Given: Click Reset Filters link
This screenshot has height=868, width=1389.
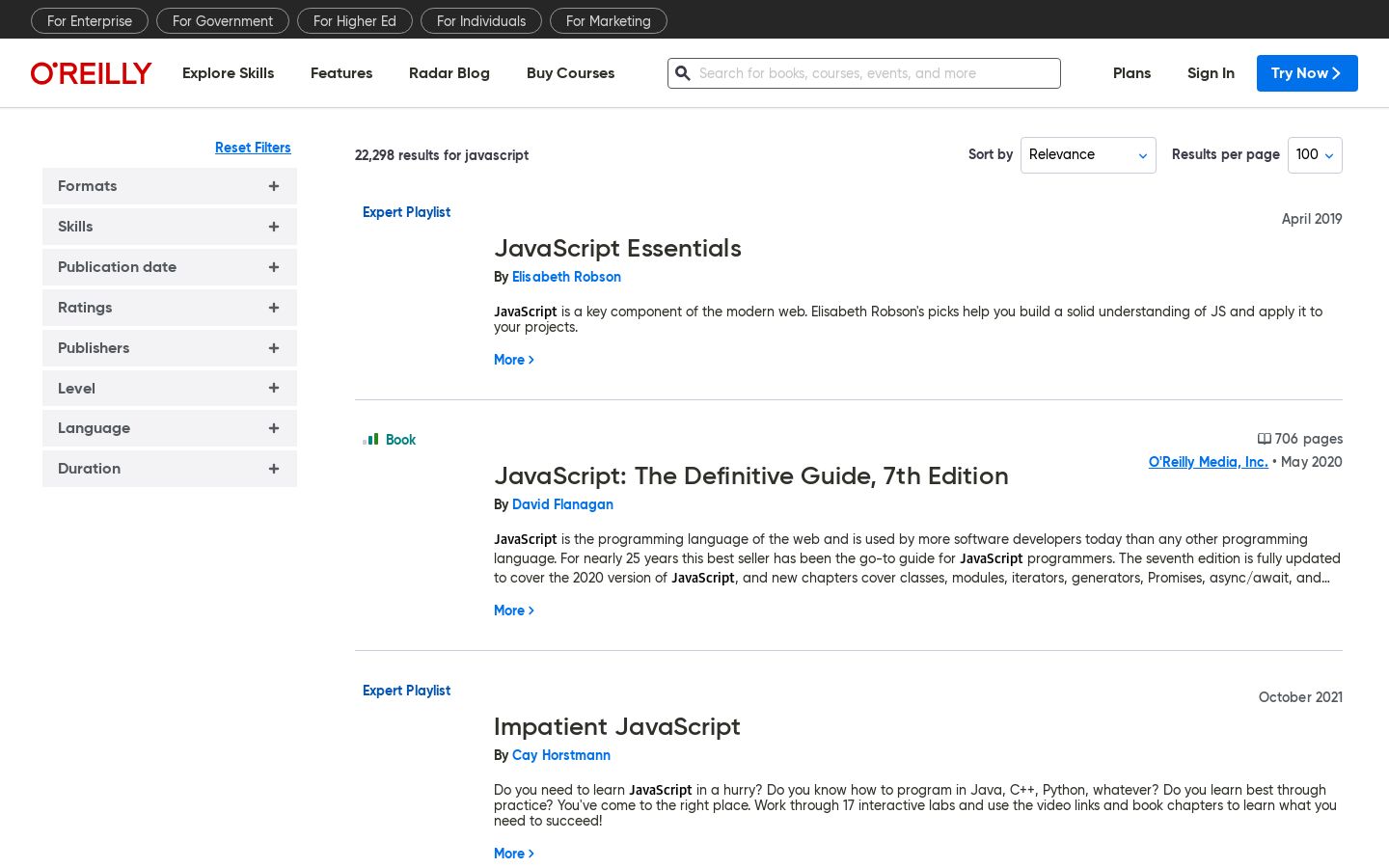Looking at the screenshot, I should (253, 148).
